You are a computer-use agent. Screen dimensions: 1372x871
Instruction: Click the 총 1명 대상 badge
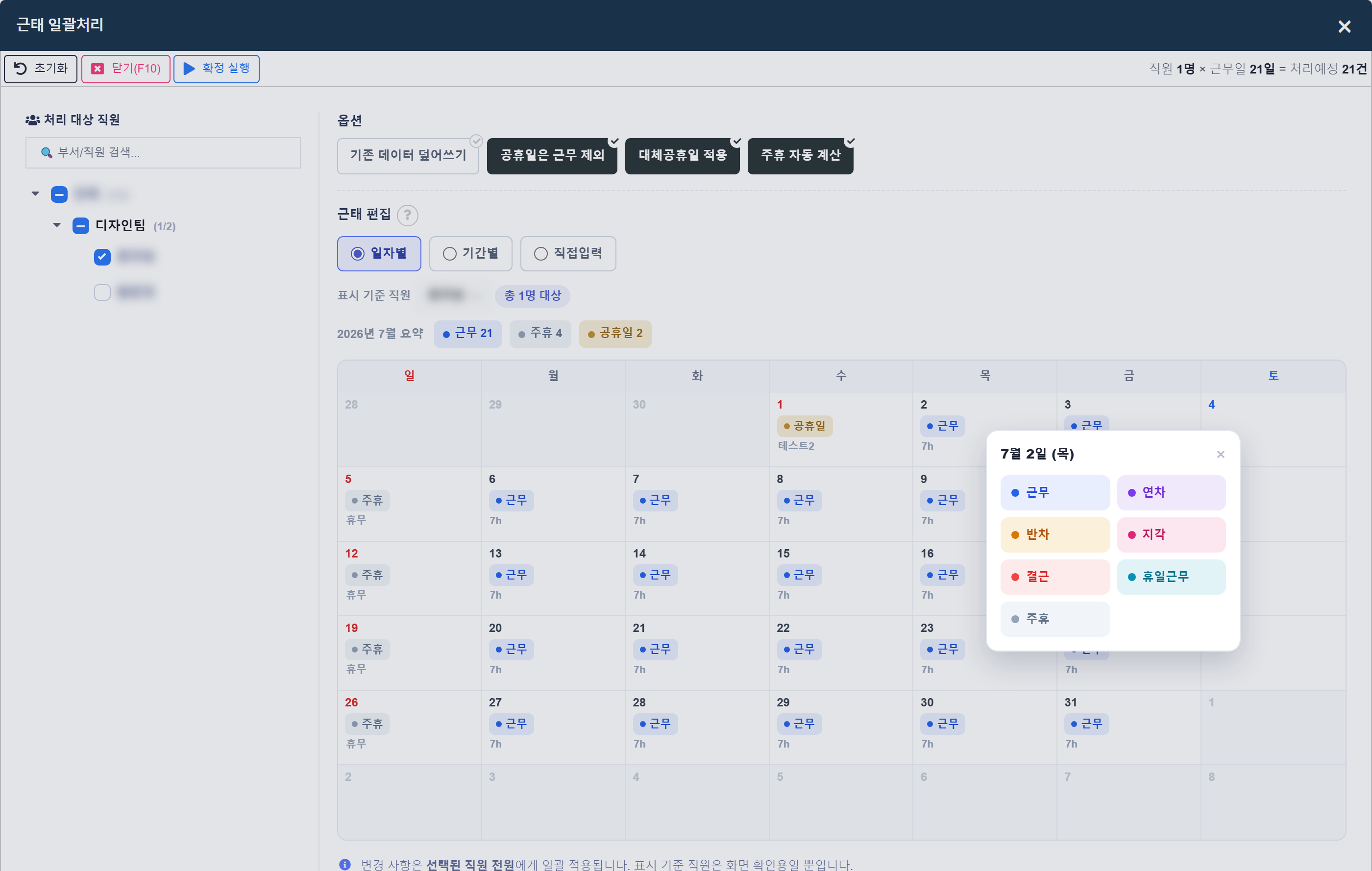point(532,296)
